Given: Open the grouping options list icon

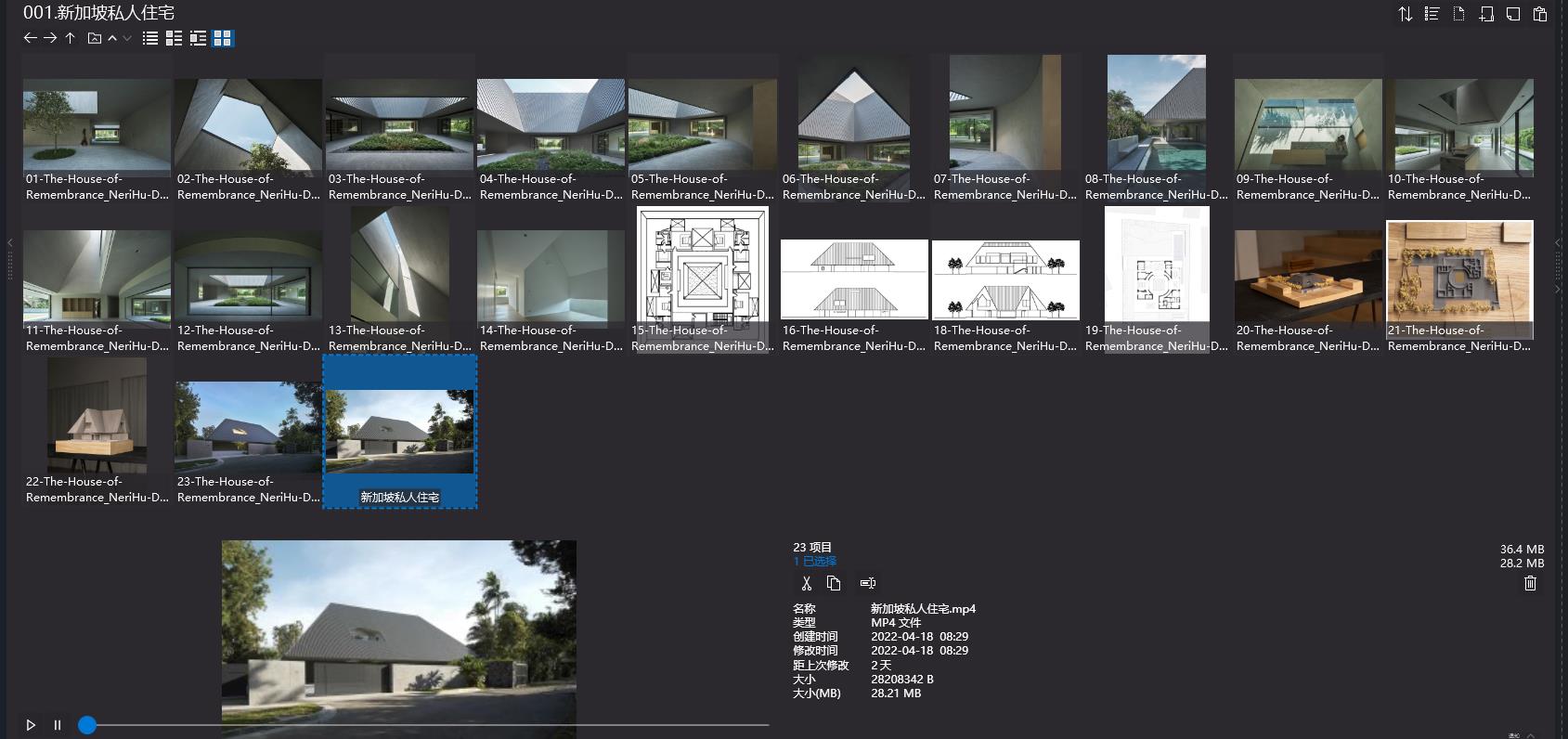Looking at the screenshot, I should pos(1432,14).
